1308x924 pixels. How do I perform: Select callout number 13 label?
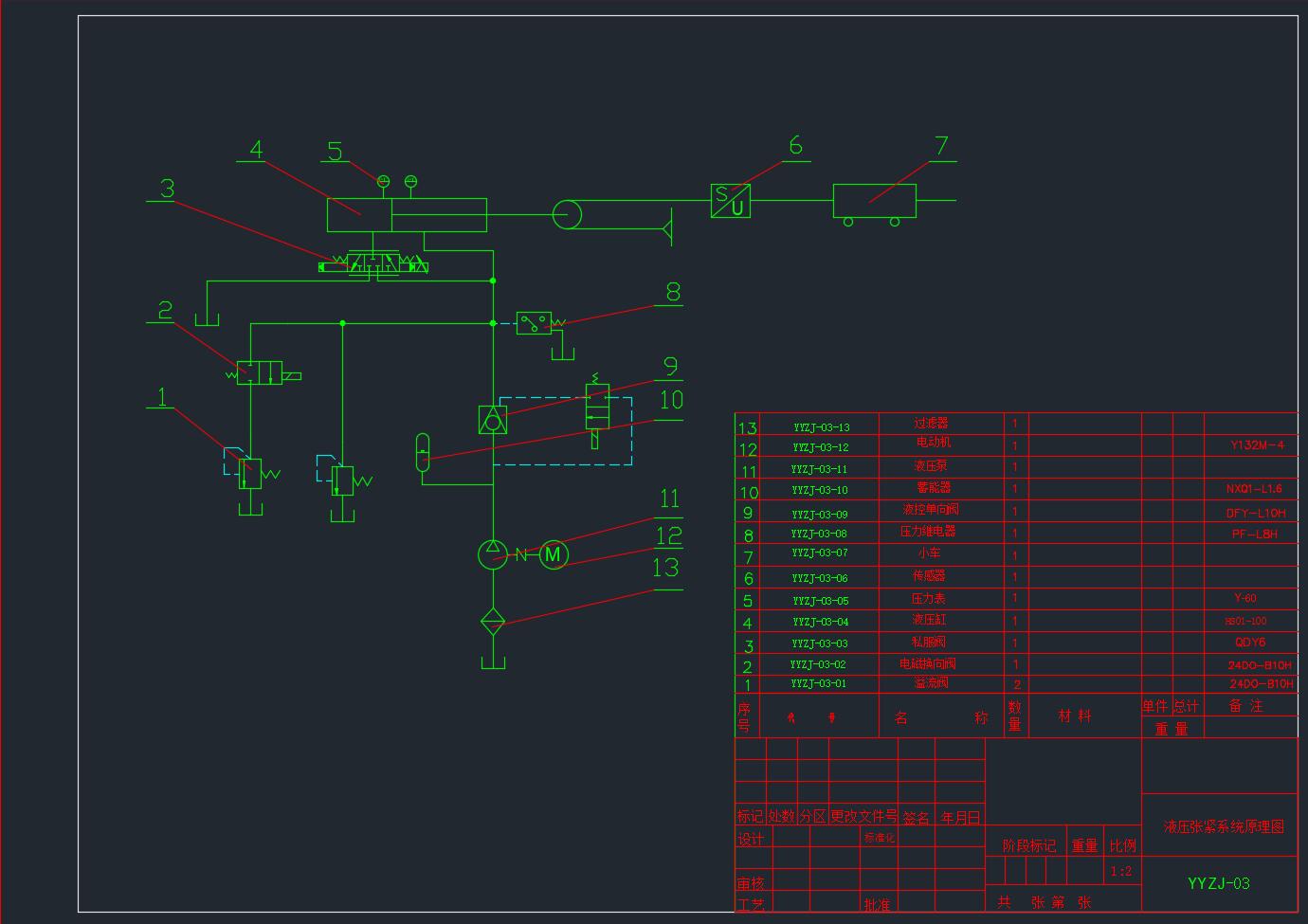tap(665, 568)
